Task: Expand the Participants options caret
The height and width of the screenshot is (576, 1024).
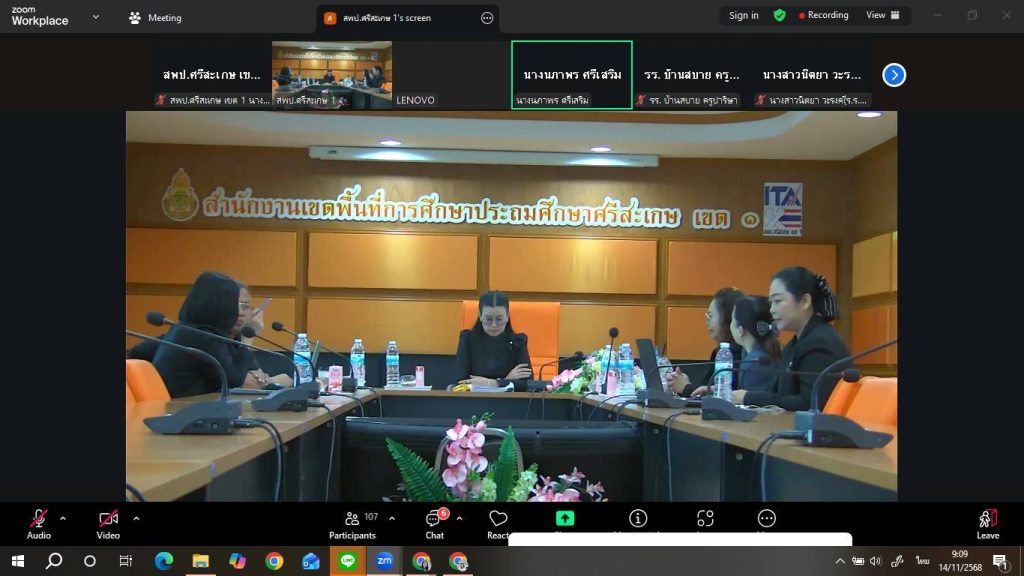Action: [391, 518]
